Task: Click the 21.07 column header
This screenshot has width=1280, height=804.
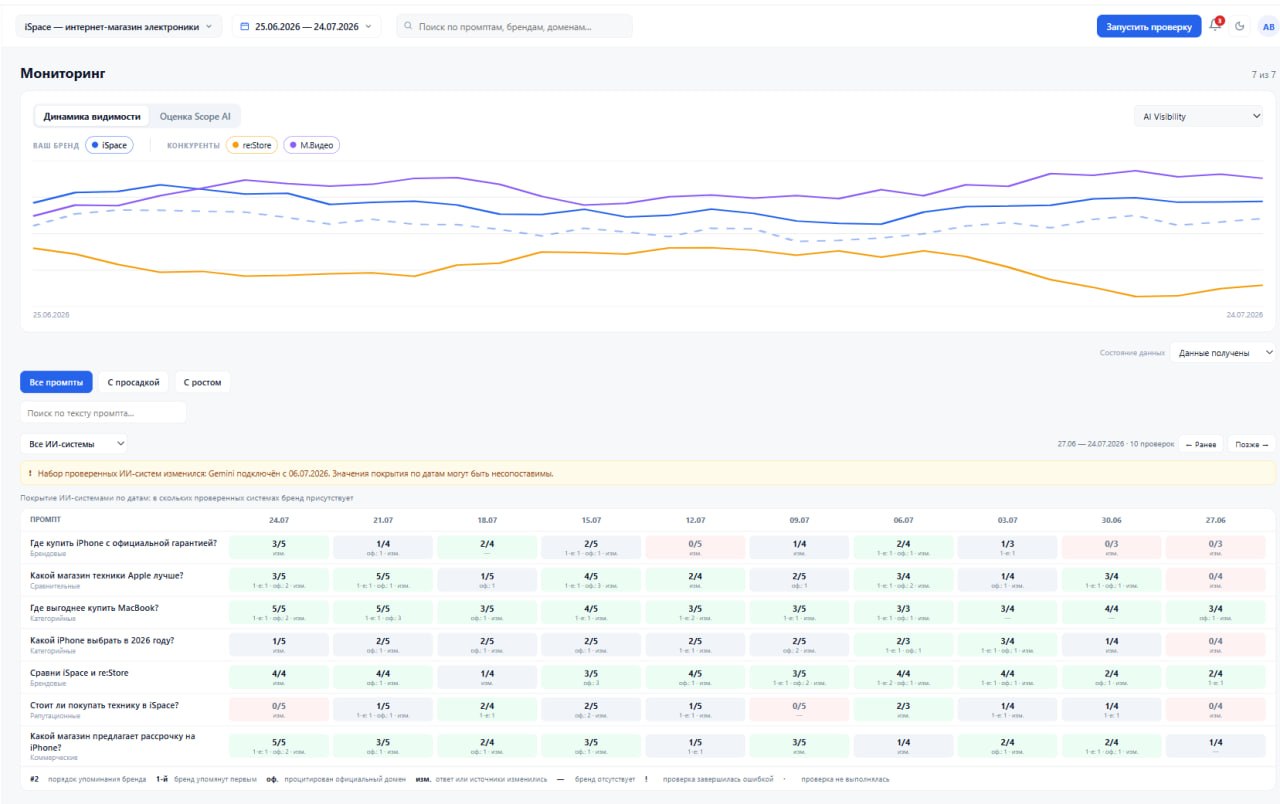Action: point(383,520)
